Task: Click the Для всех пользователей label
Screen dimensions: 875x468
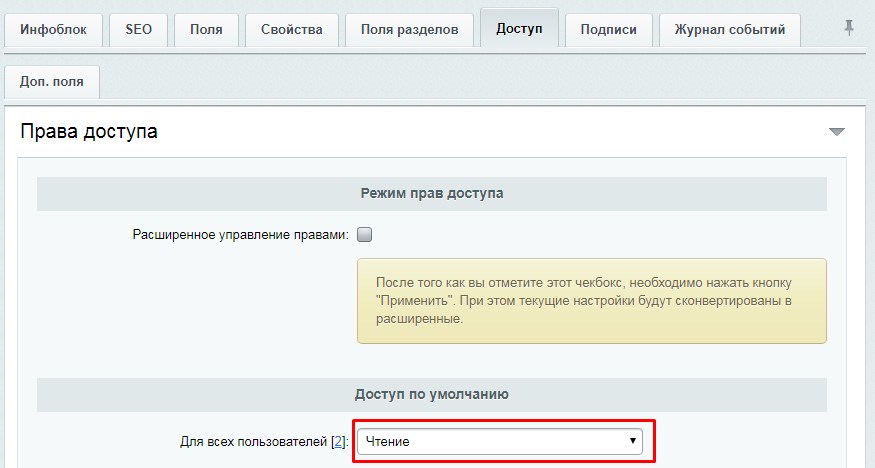Action: 252,441
